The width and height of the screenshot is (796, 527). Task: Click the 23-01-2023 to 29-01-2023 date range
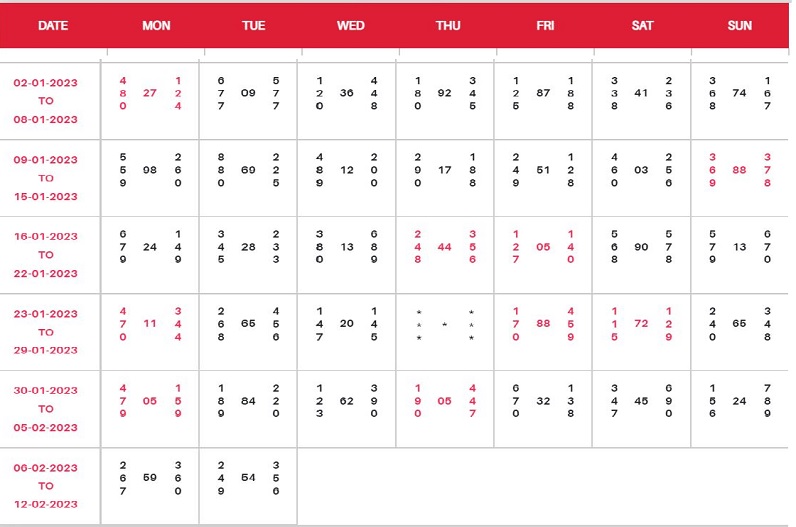click(46, 332)
